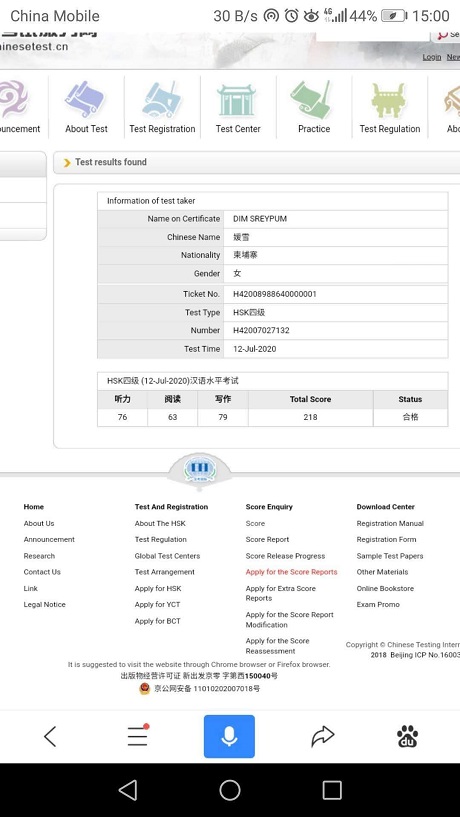Tap the Android back navigation triangle
460x817 pixels.
(128, 790)
